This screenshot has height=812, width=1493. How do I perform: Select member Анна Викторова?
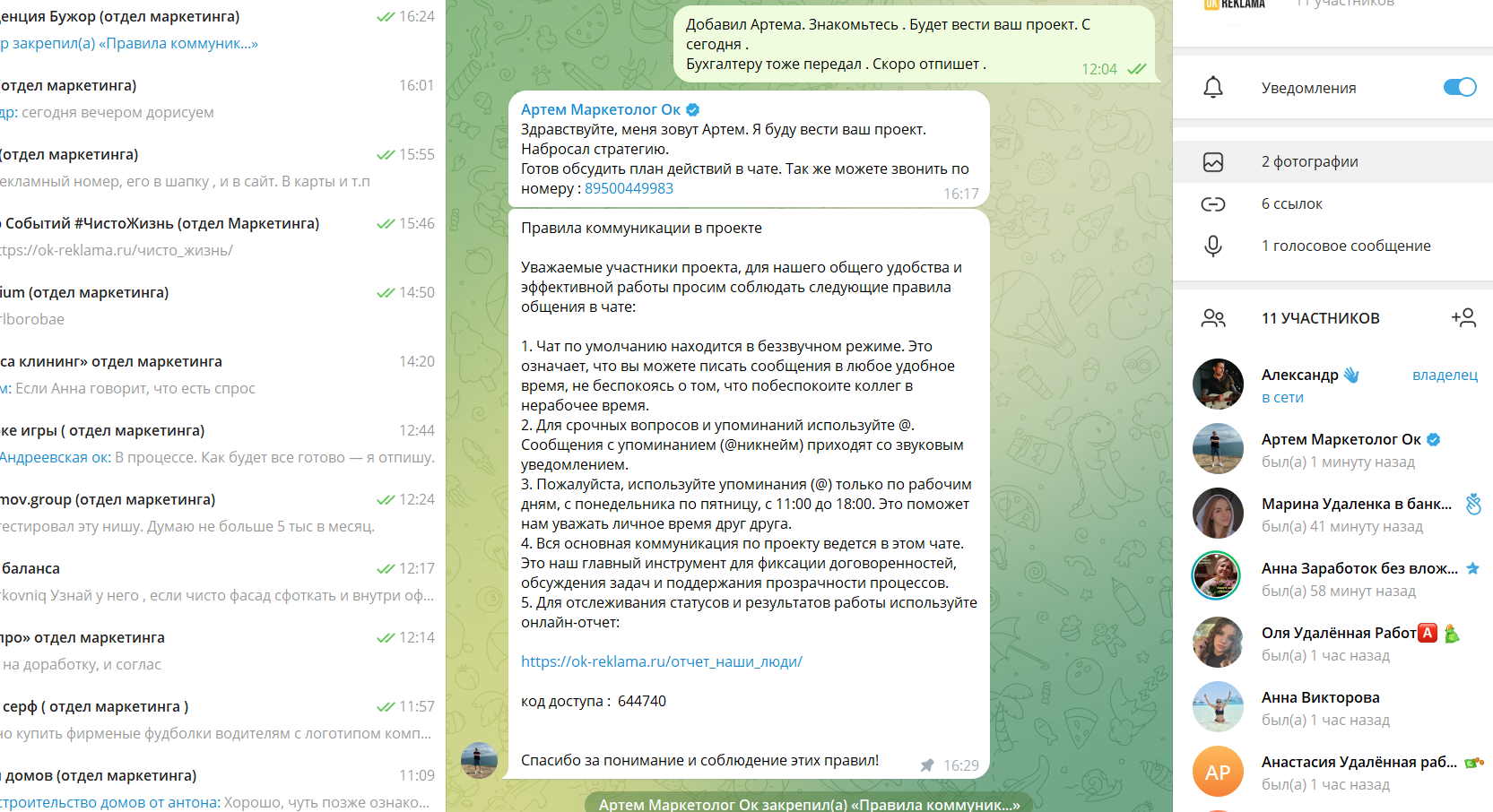click(x=1320, y=697)
